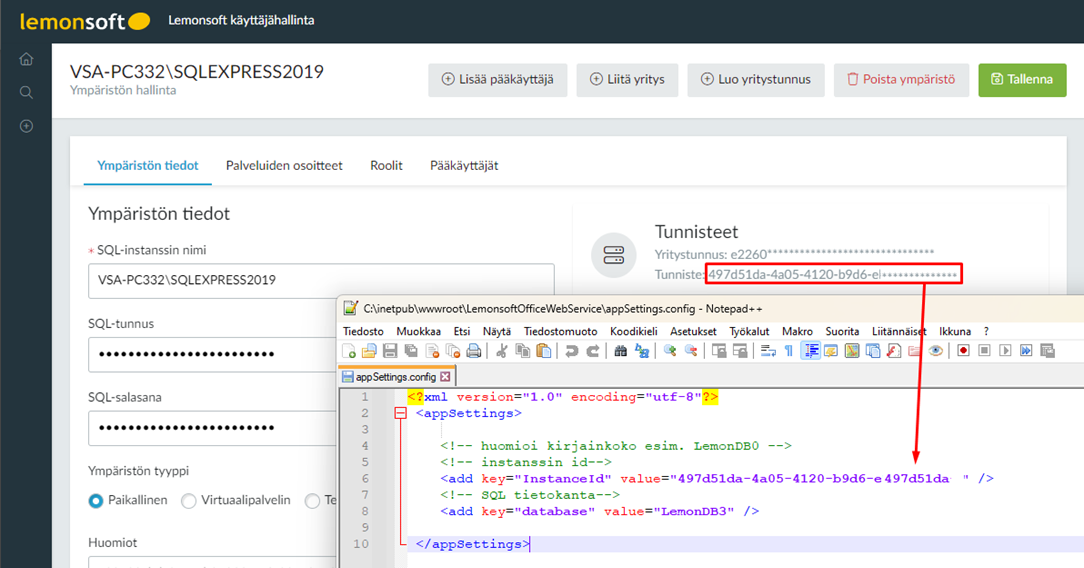
Task: Click Notepad++ Print toolbar icon
Action: click(474, 351)
